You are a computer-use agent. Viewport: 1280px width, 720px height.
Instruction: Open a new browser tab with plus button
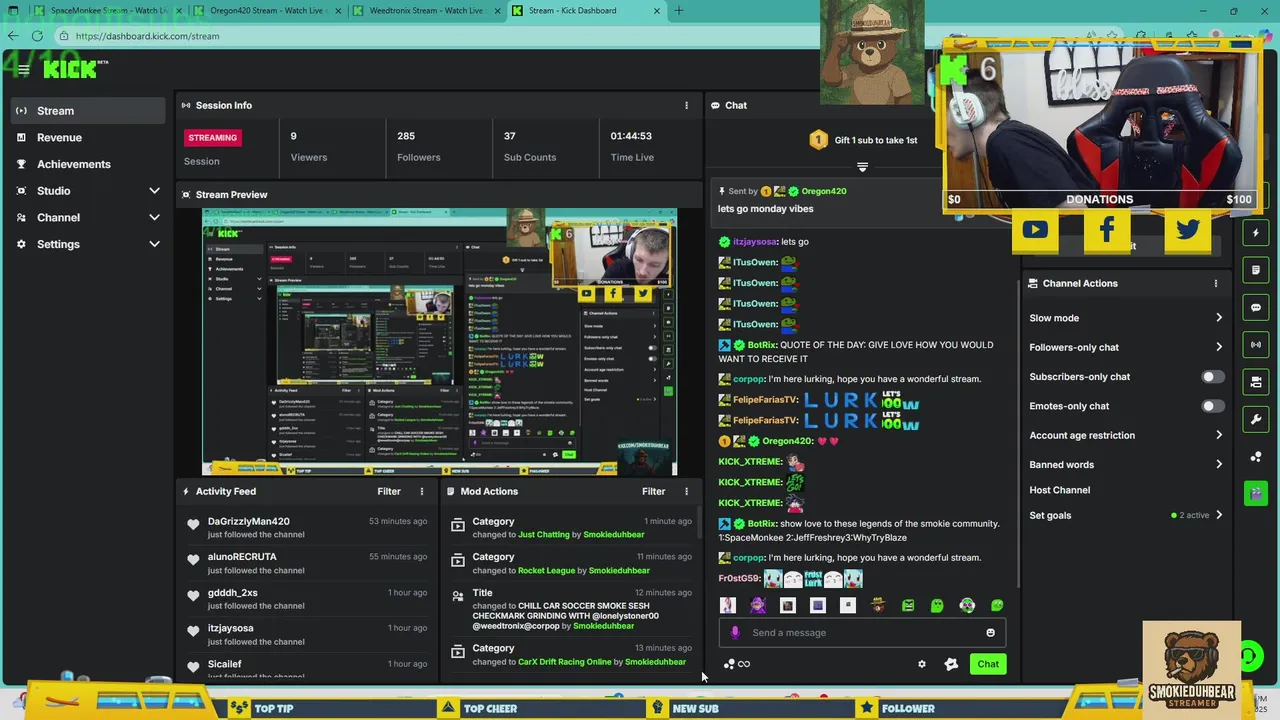[679, 11]
